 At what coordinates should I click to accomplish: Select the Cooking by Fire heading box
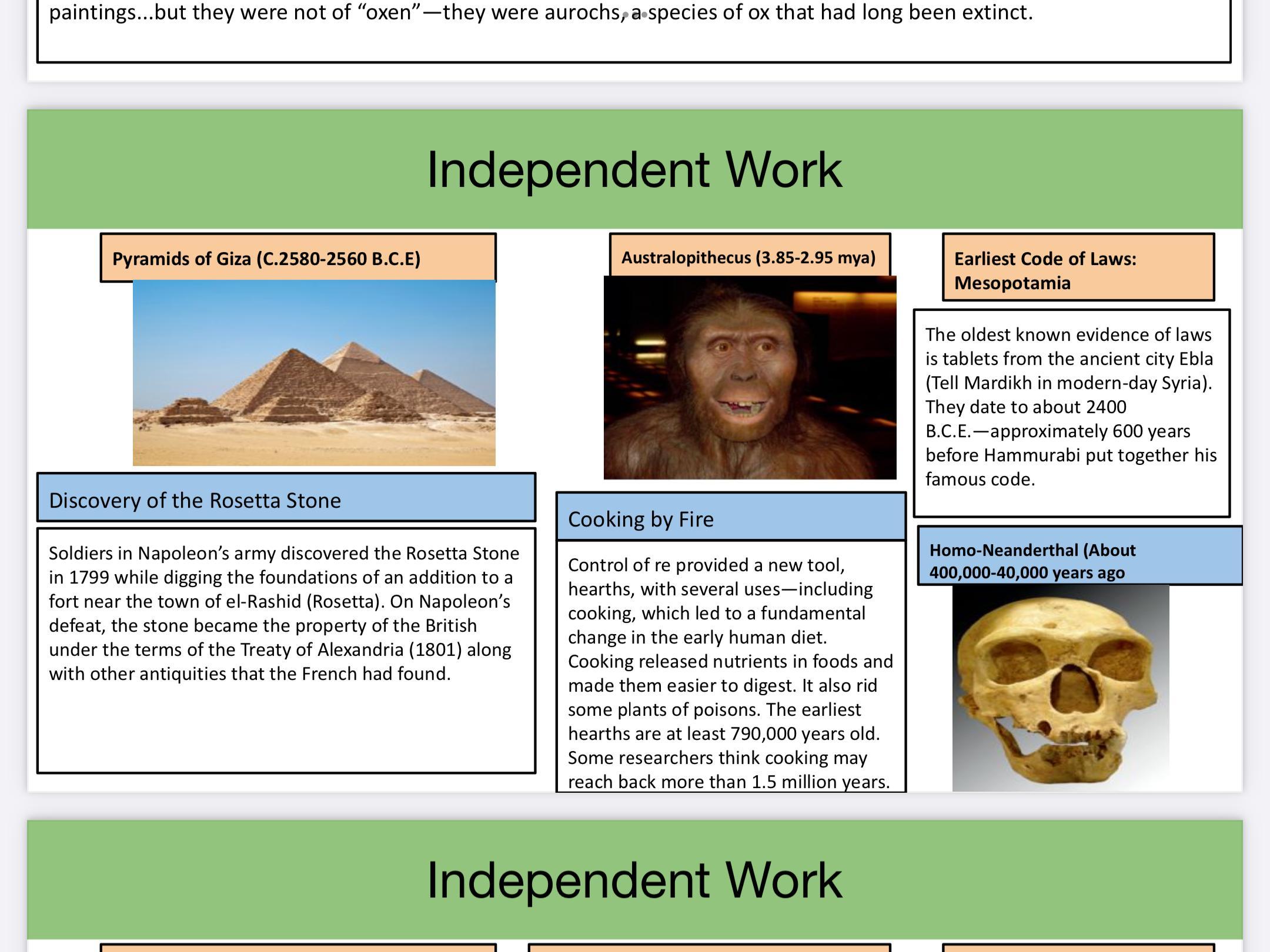(730, 519)
